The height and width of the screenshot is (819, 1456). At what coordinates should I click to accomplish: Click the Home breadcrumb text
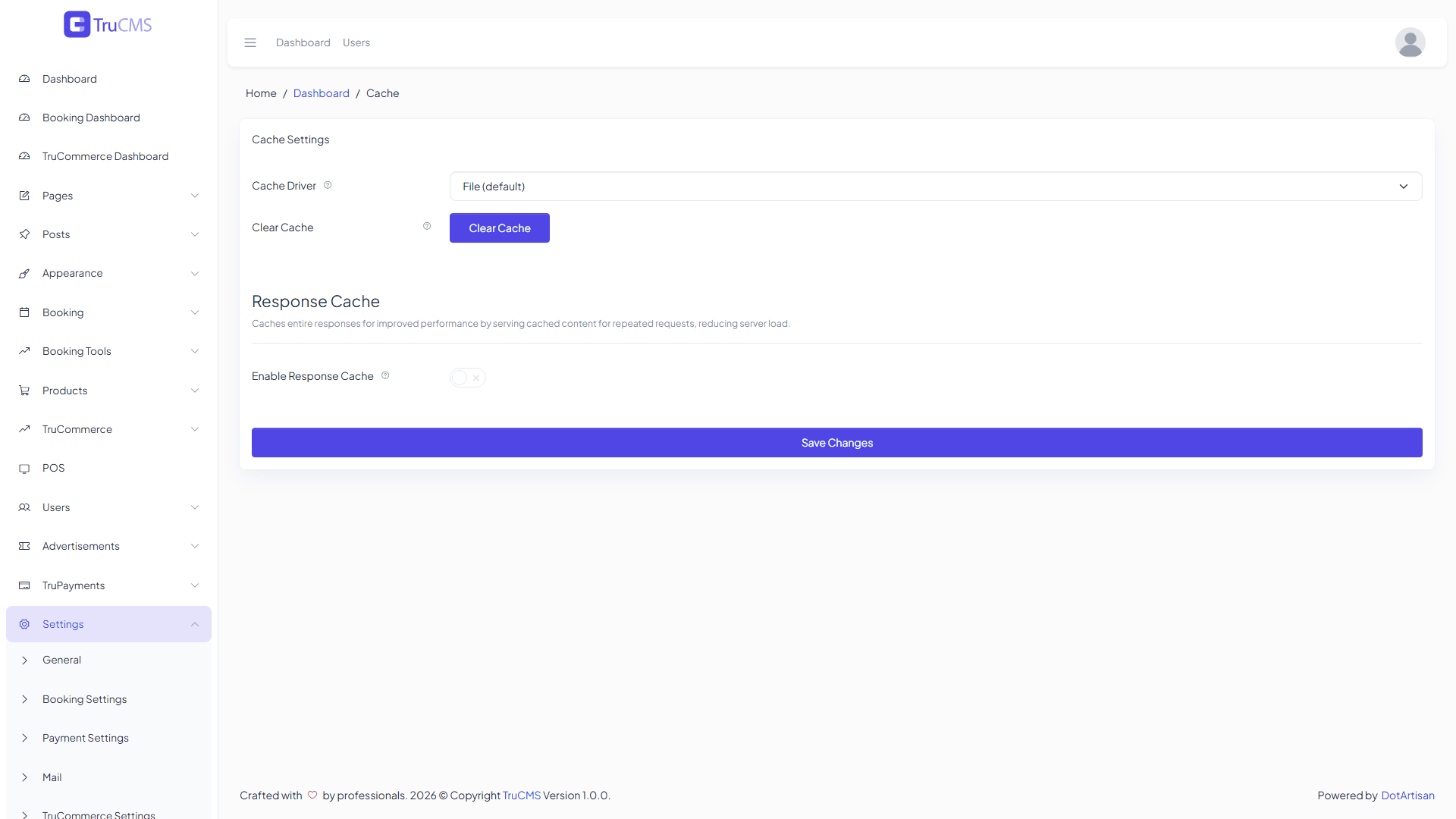click(x=261, y=93)
